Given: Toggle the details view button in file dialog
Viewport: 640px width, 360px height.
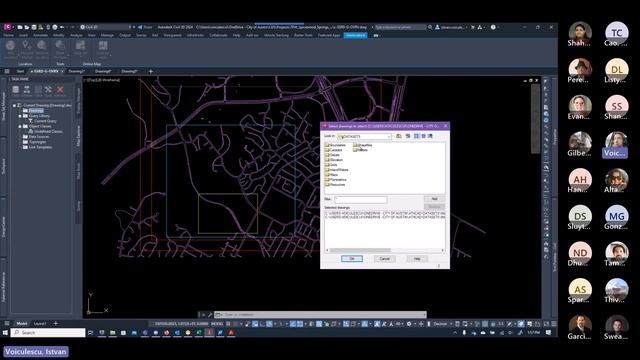Looking at the screenshot, I should coord(423,136).
